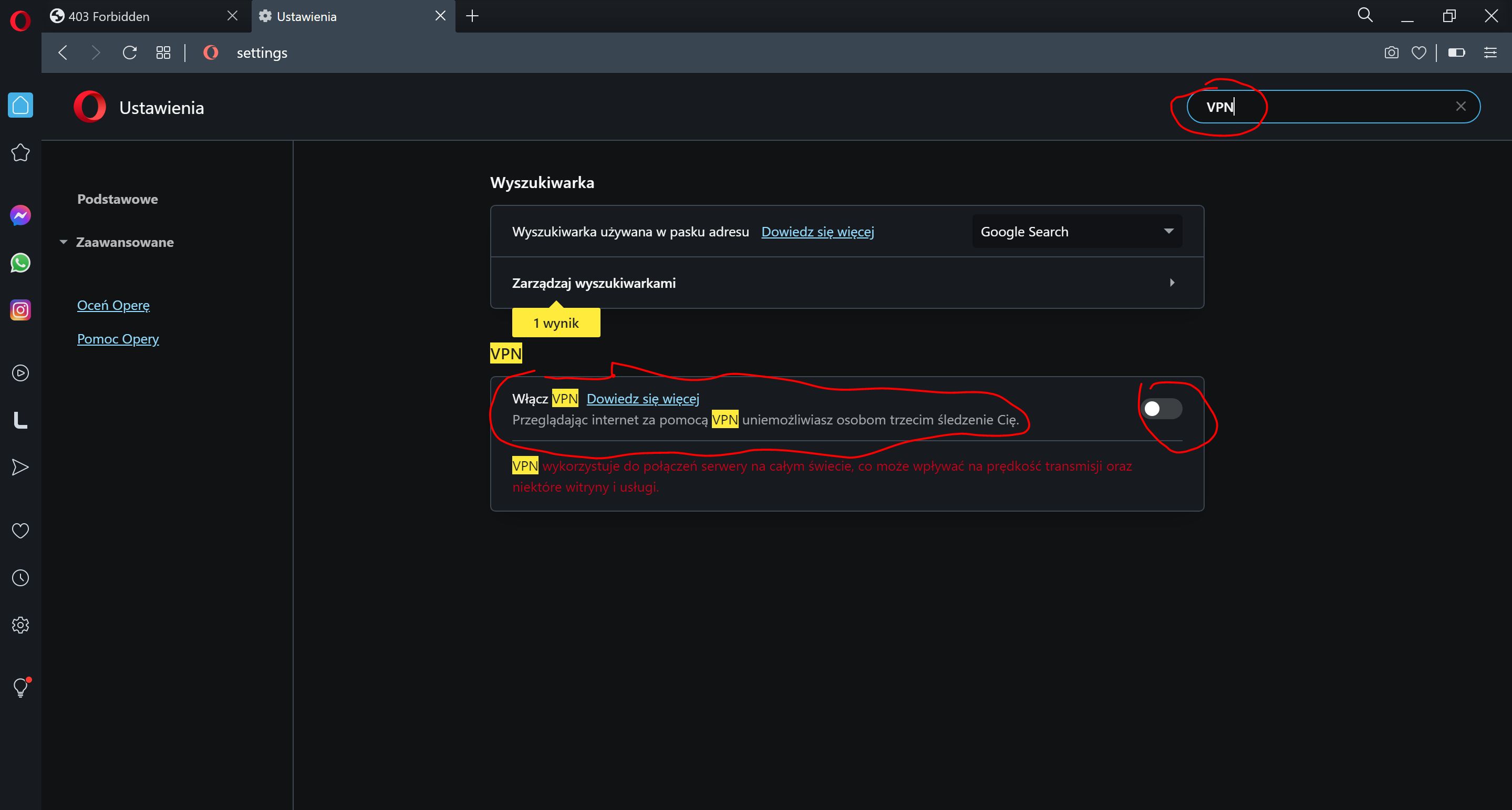Click the Oceń Operę link
This screenshot has height=810, width=1512.
tap(113, 305)
